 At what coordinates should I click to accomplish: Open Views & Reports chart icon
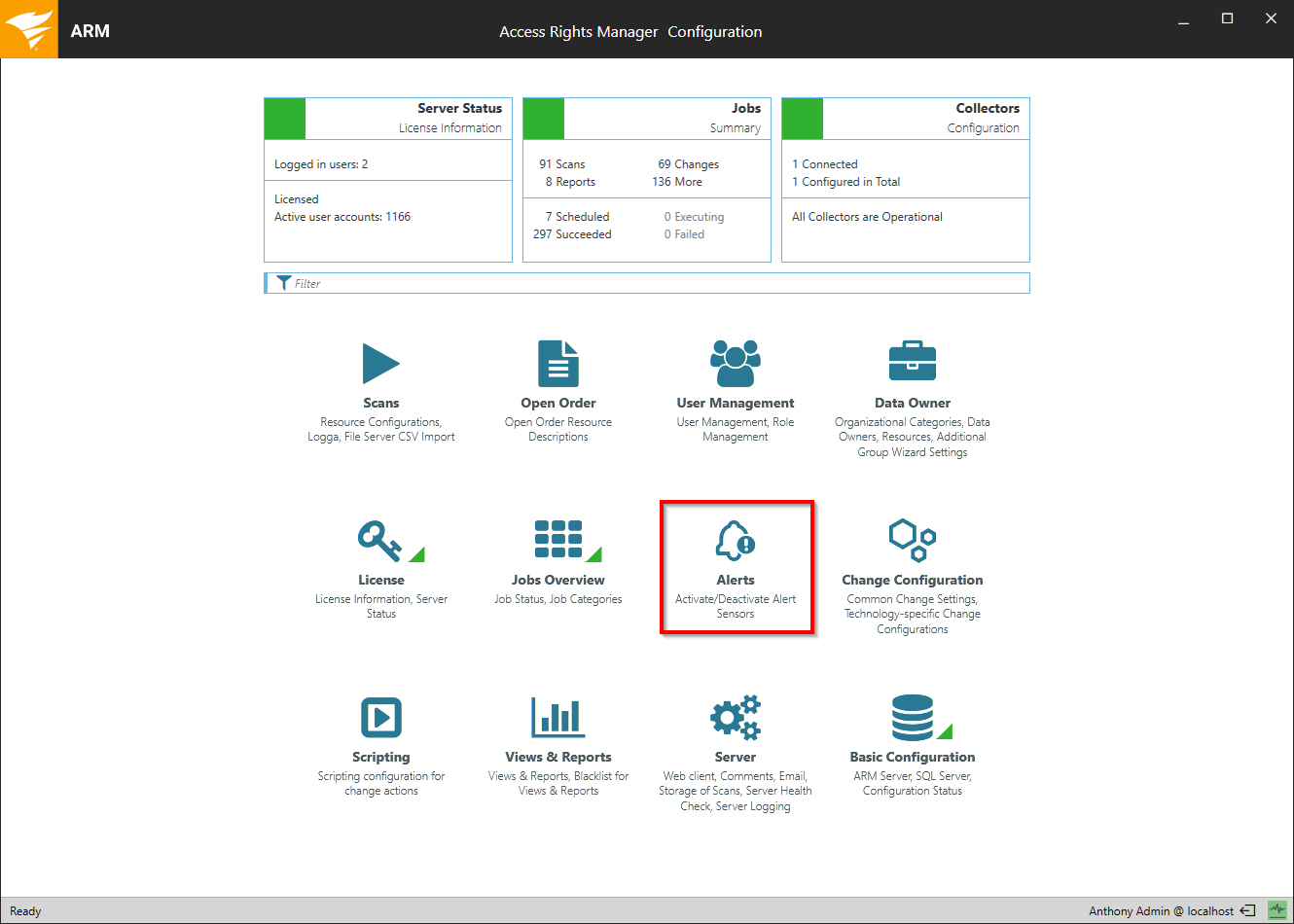[x=557, y=718]
